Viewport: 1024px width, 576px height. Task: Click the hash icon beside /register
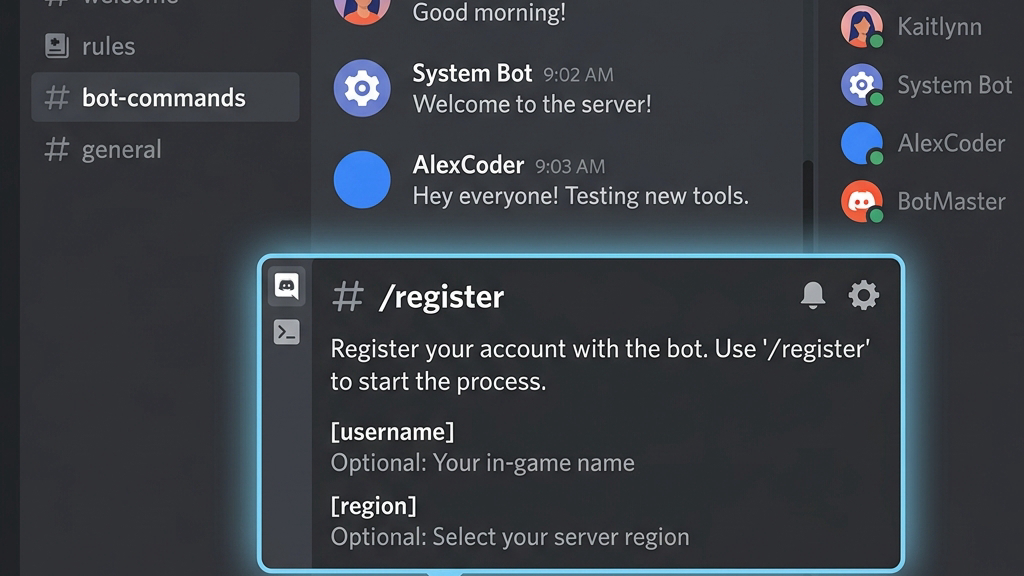coord(347,296)
